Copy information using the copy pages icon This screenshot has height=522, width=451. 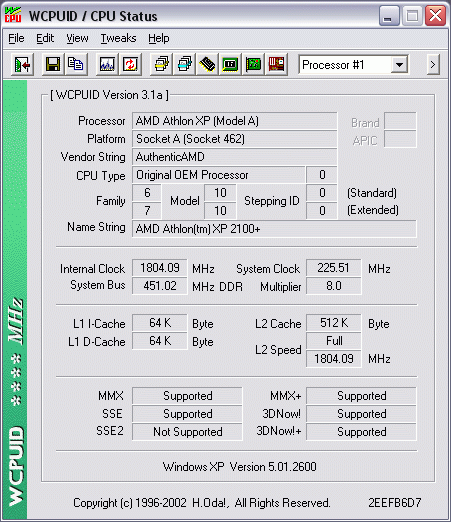[x=76, y=64]
